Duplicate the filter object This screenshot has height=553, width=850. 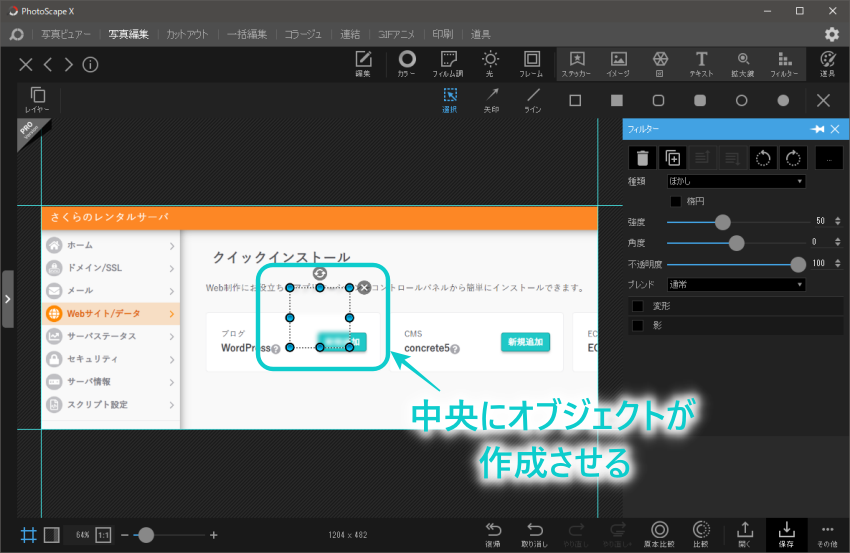pyautogui.click(x=673, y=158)
